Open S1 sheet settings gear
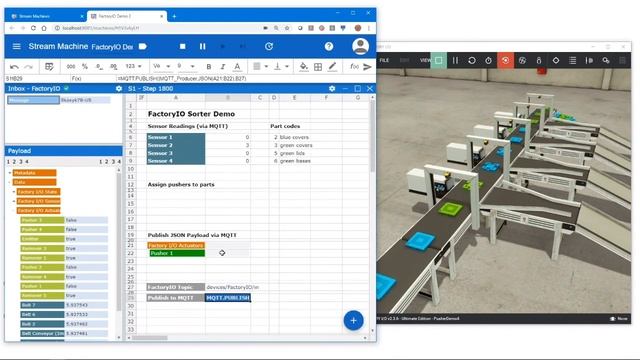640x360 pixels. click(332, 89)
